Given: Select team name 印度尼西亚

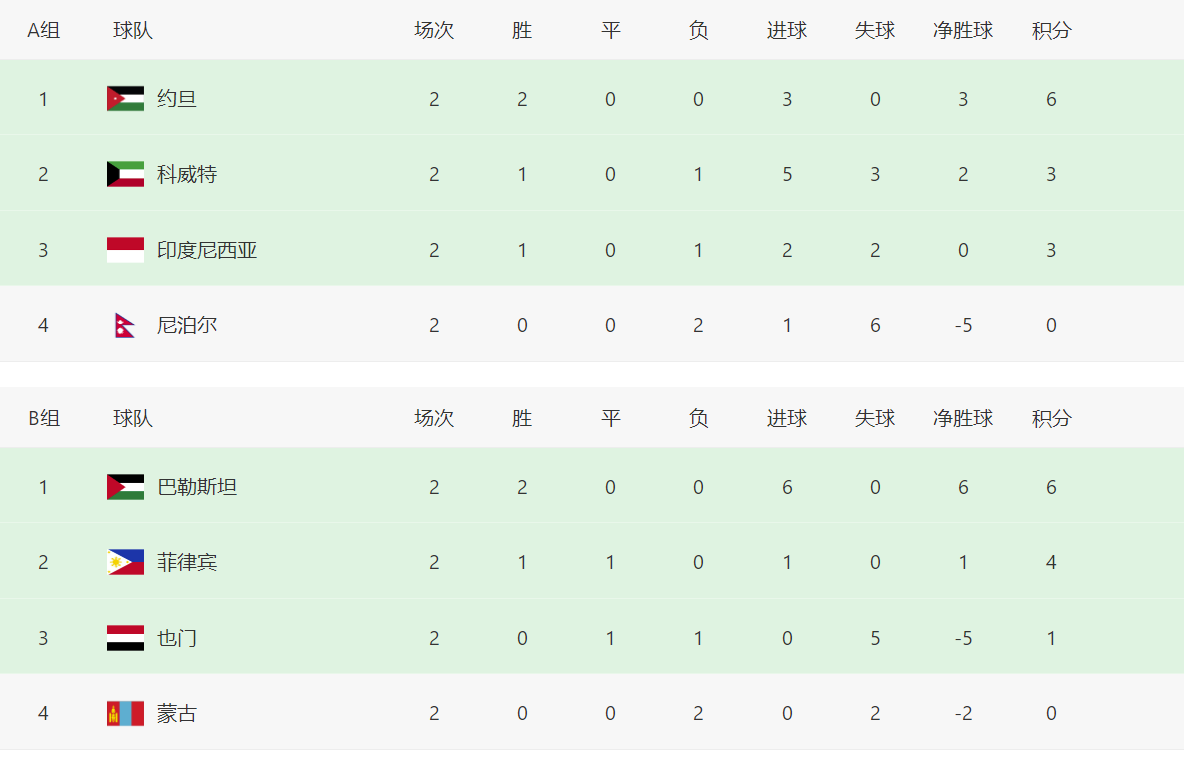Looking at the screenshot, I should coord(207,250).
